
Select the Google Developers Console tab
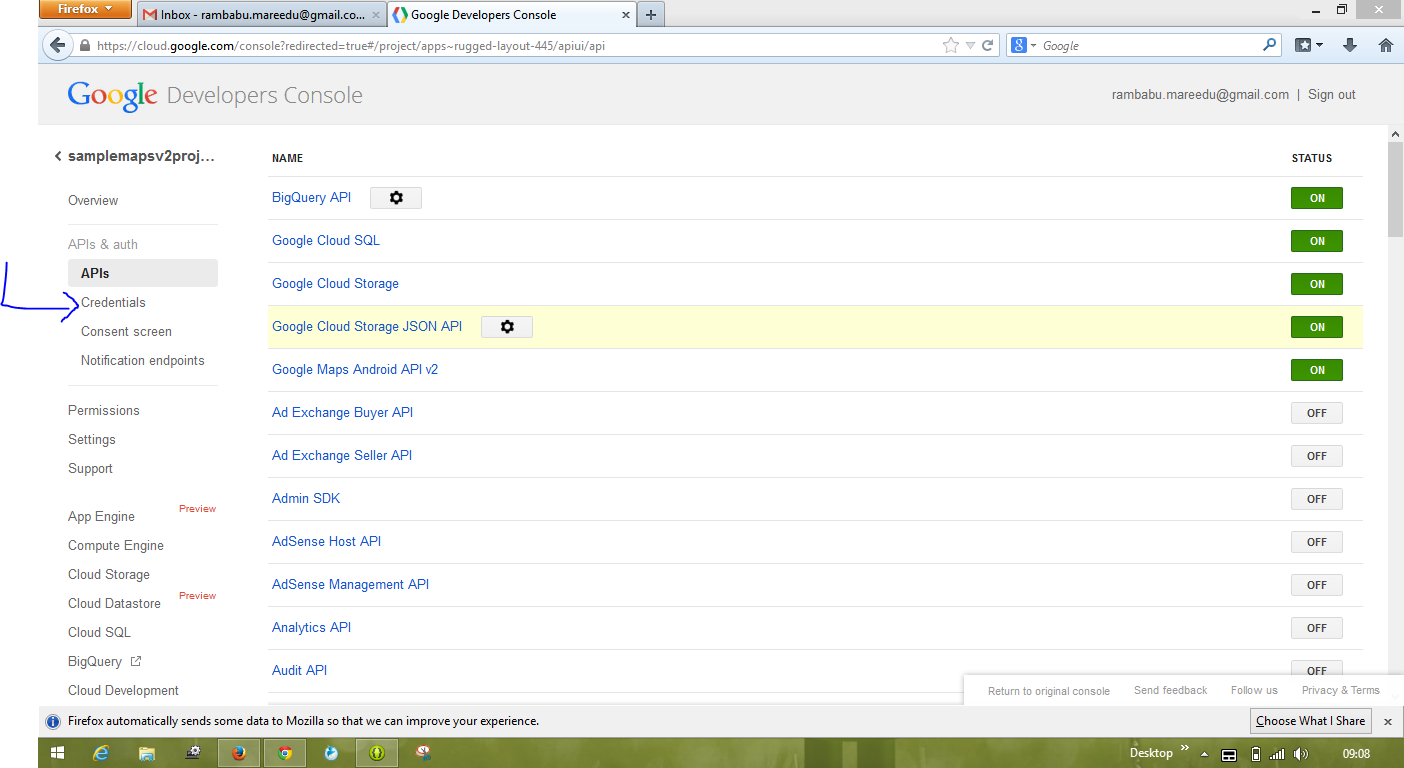pyautogui.click(x=512, y=15)
